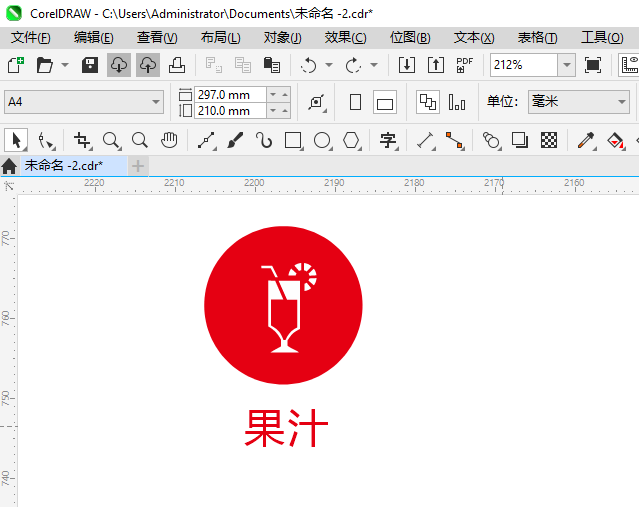Click the cloud upload icon
This screenshot has width=639, height=507.
pos(148,65)
